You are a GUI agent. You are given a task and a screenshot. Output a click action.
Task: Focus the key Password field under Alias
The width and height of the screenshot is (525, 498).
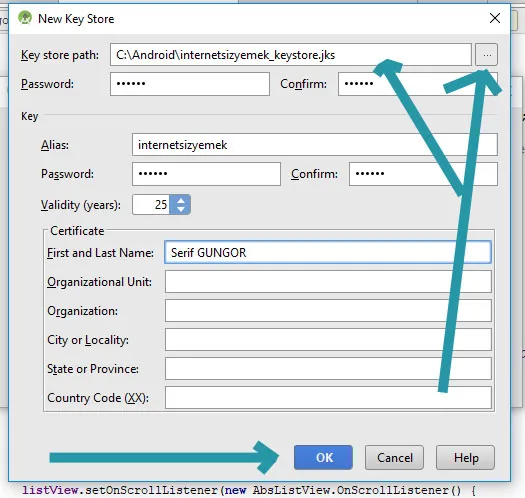tap(206, 174)
